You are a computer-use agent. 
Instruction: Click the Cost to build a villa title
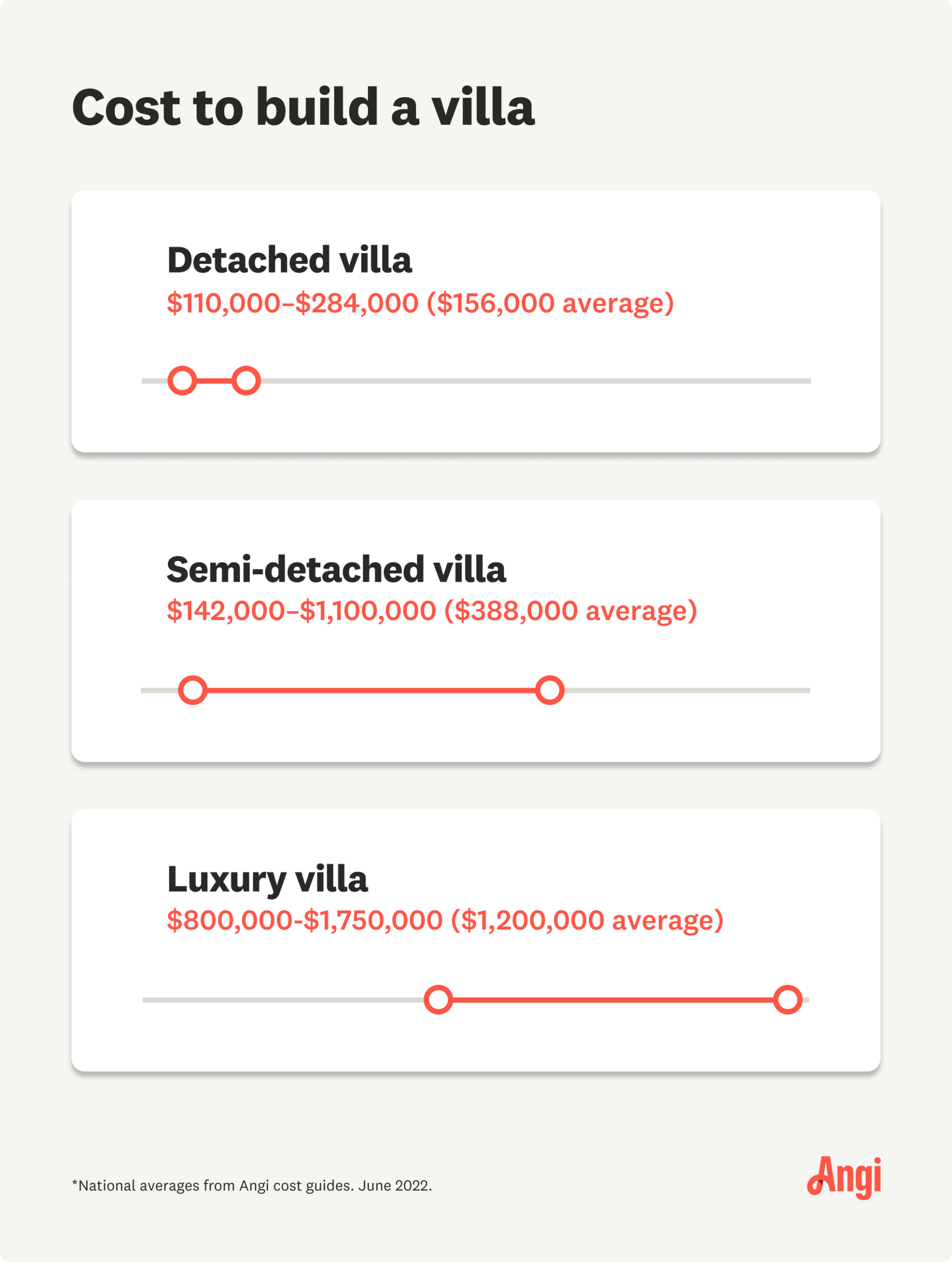304,107
